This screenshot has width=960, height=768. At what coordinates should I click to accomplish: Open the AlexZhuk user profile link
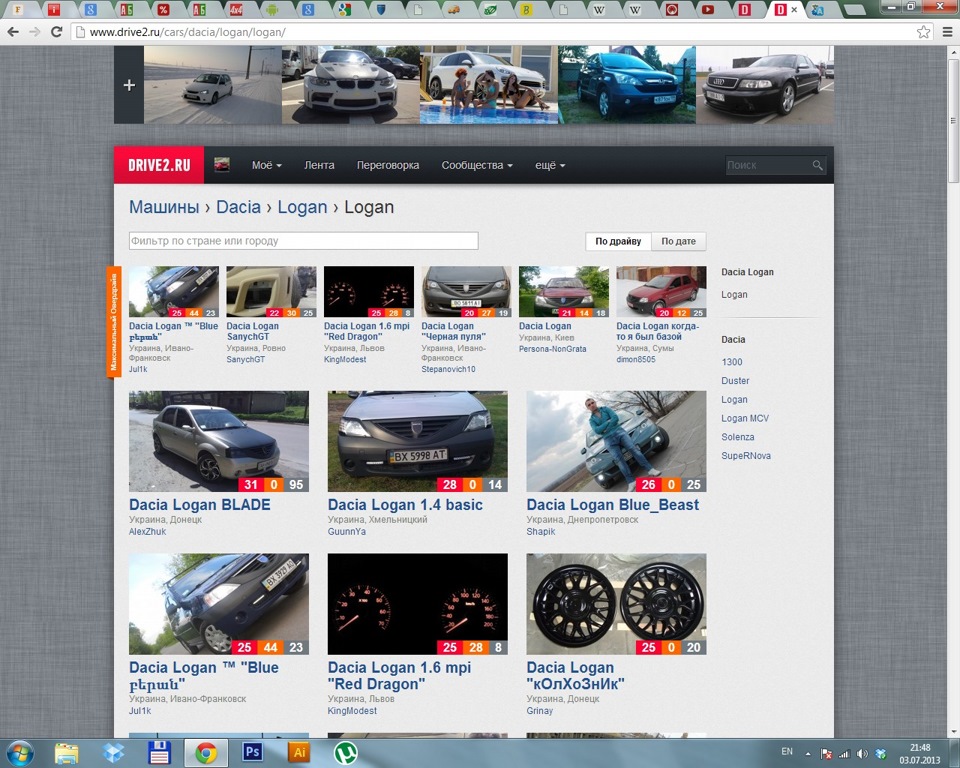click(147, 532)
